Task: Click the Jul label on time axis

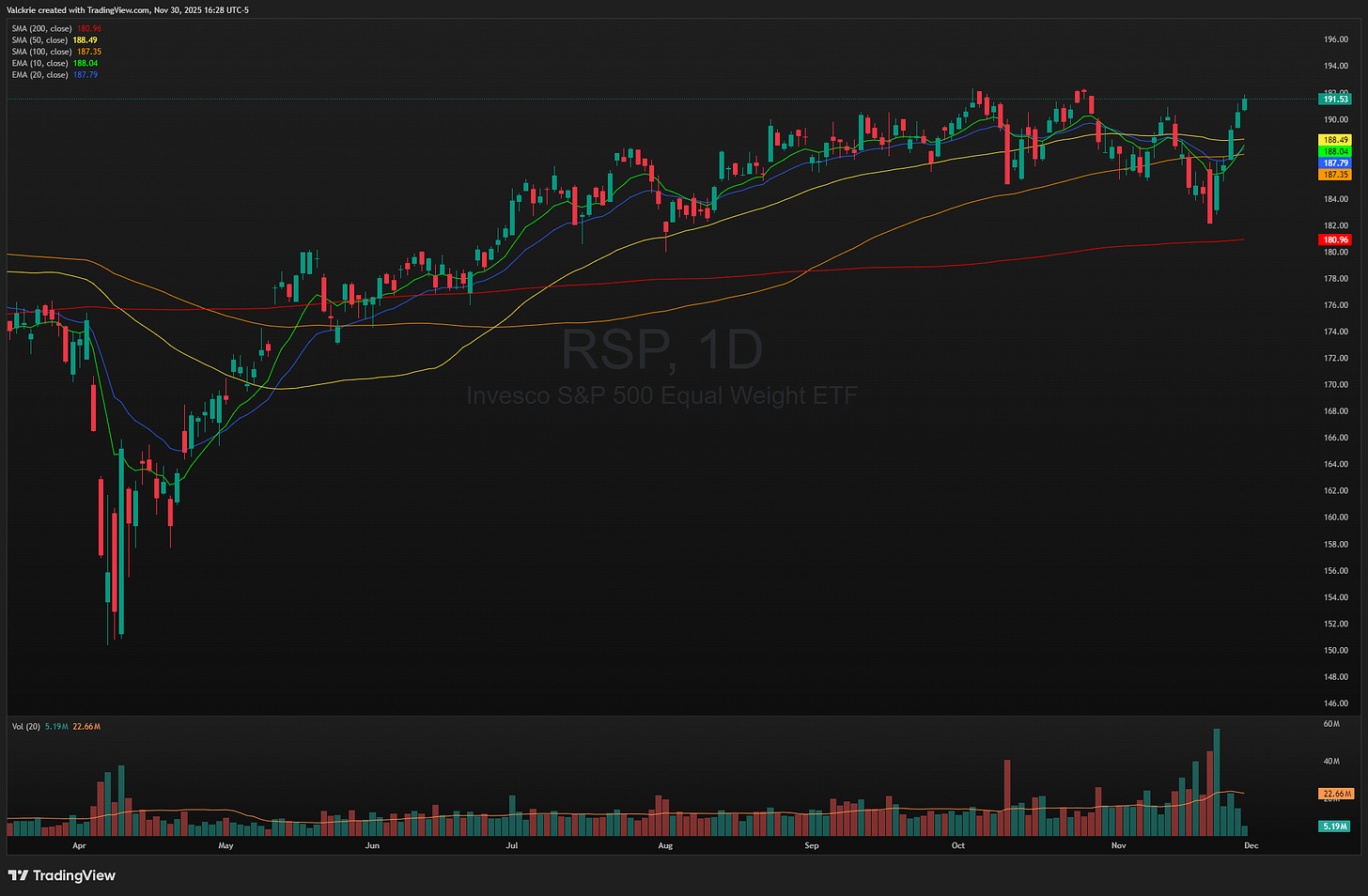Action: click(x=512, y=846)
